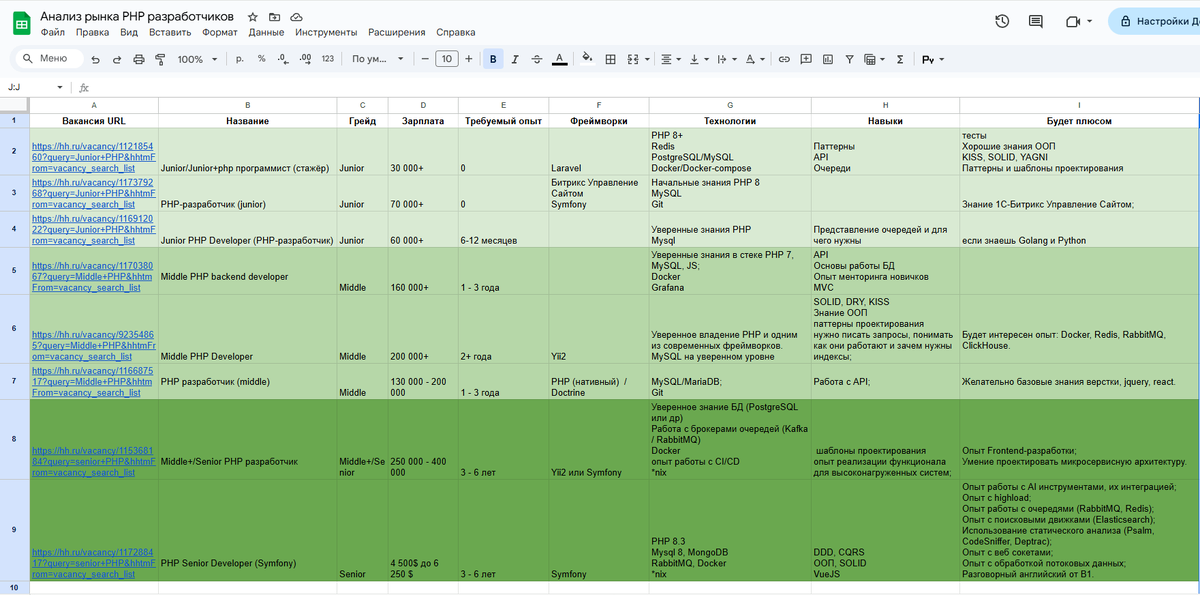
Task: Open the text color picker
Action: coord(559,59)
